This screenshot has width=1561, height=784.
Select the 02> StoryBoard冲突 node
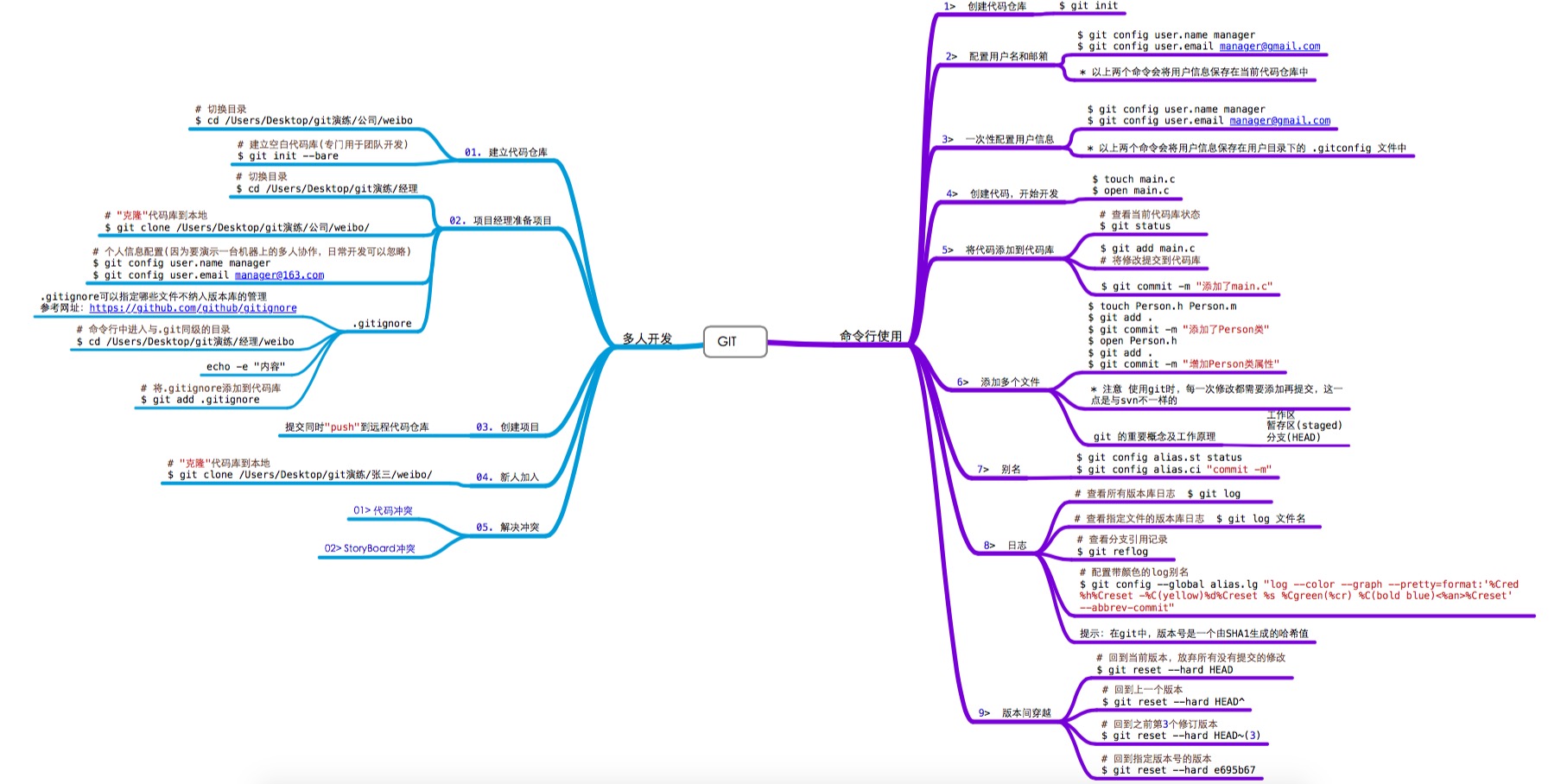(370, 548)
